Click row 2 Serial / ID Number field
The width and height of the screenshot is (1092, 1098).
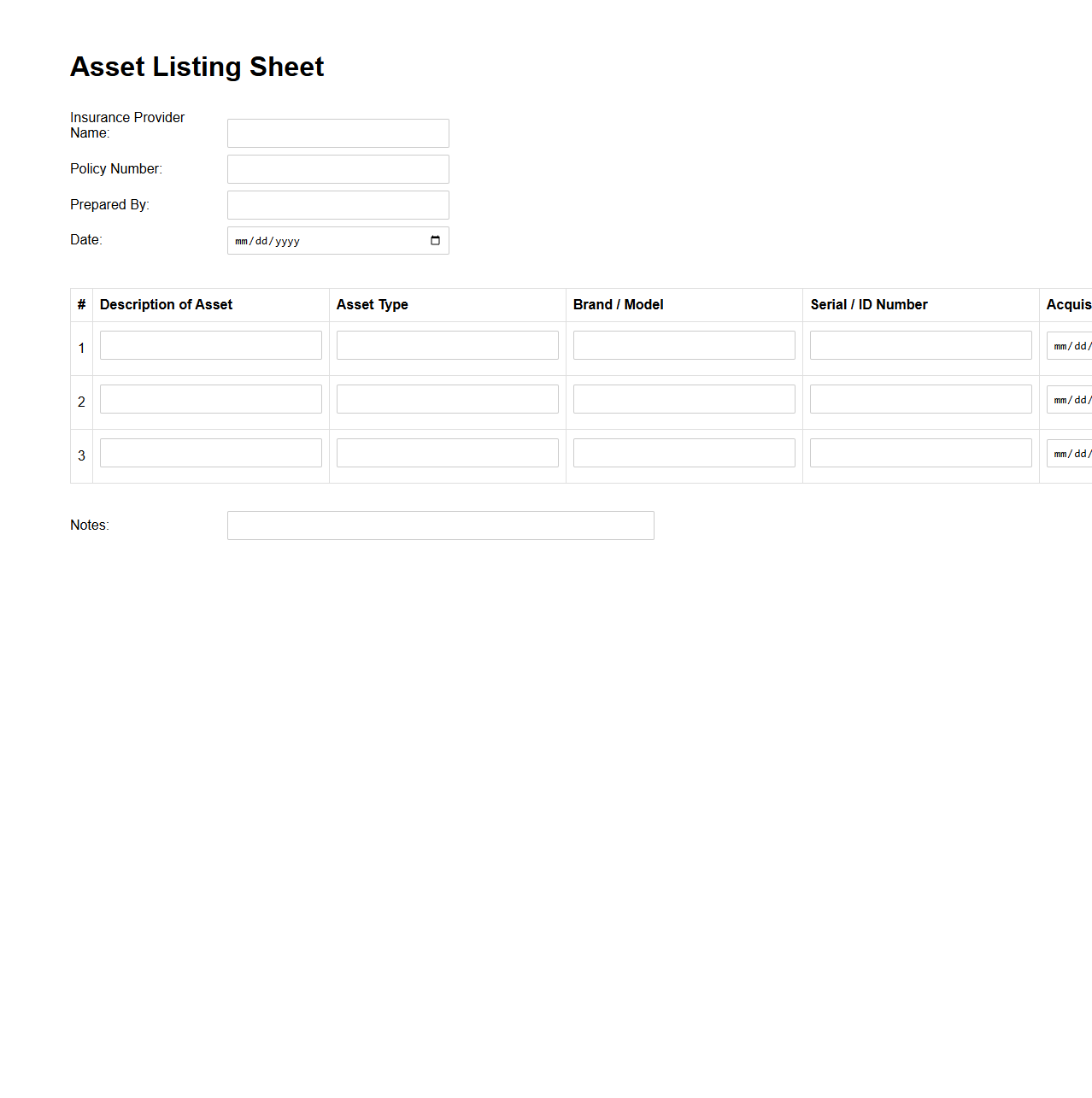click(920, 398)
